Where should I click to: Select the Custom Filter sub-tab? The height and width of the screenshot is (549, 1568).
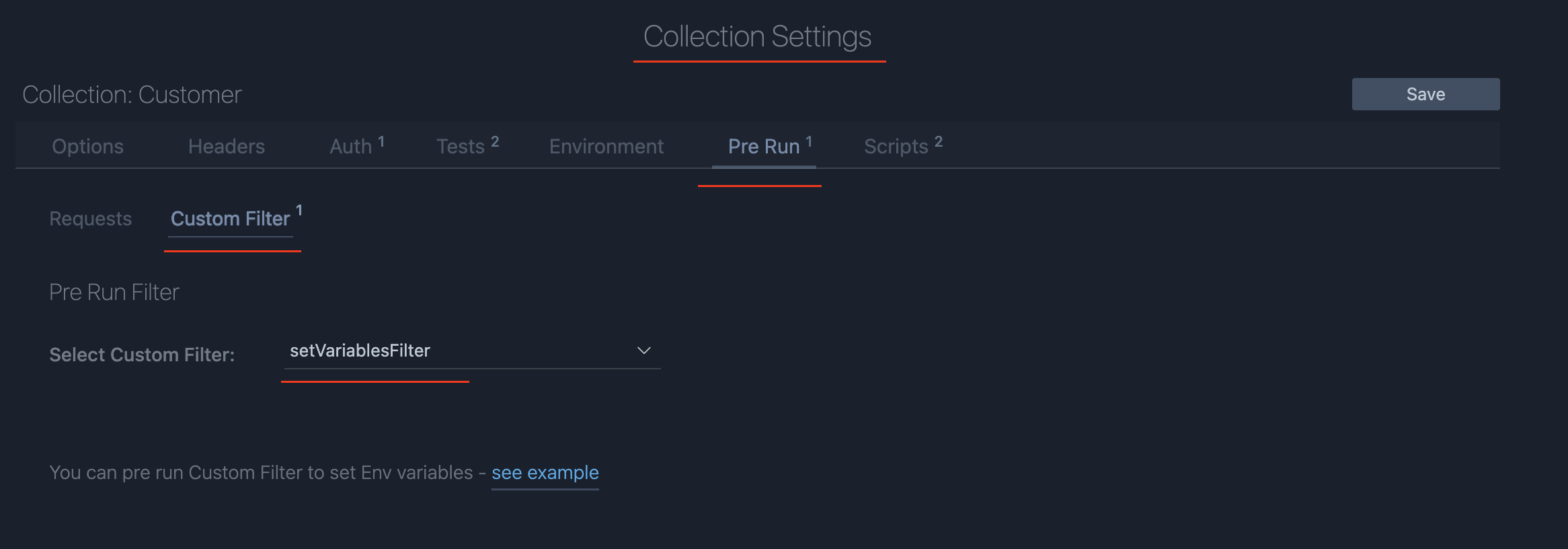click(x=230, y=218)
